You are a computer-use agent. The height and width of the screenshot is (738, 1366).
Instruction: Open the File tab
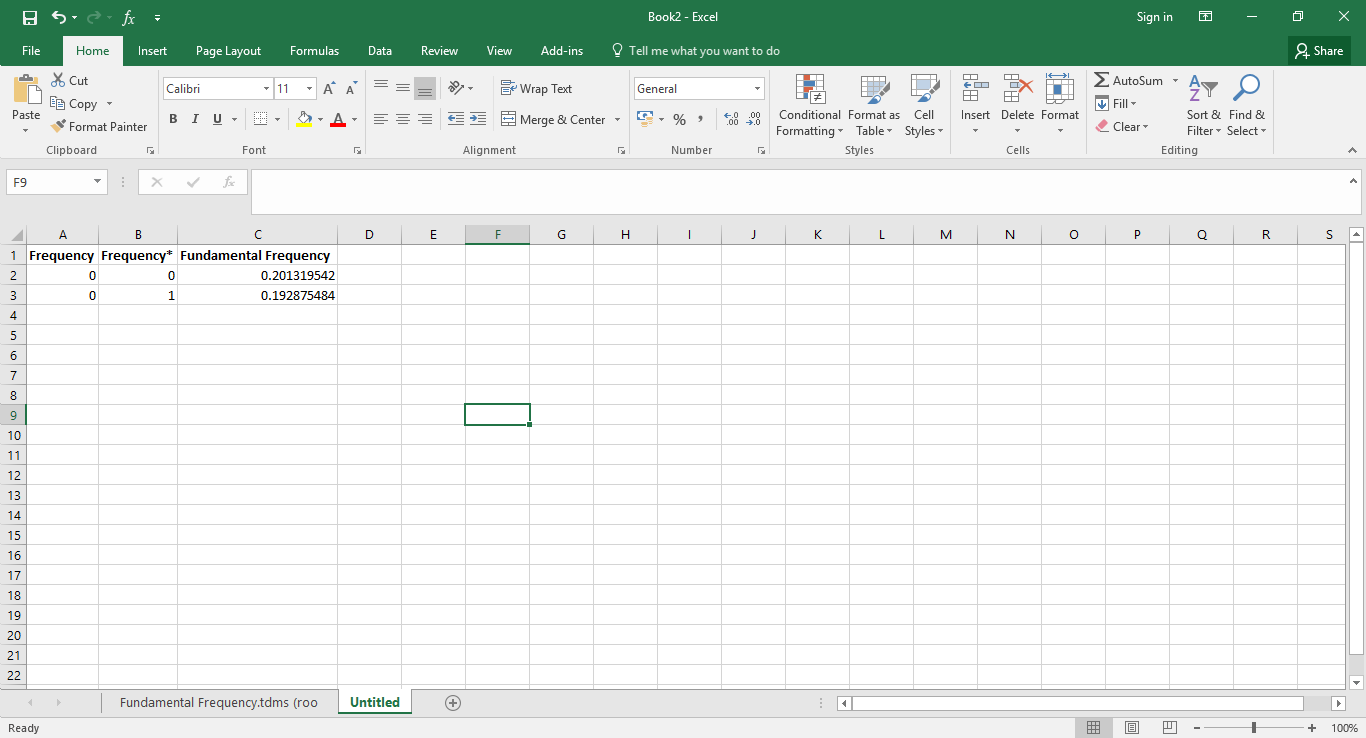pyautogui.click(x=31, y=51)
